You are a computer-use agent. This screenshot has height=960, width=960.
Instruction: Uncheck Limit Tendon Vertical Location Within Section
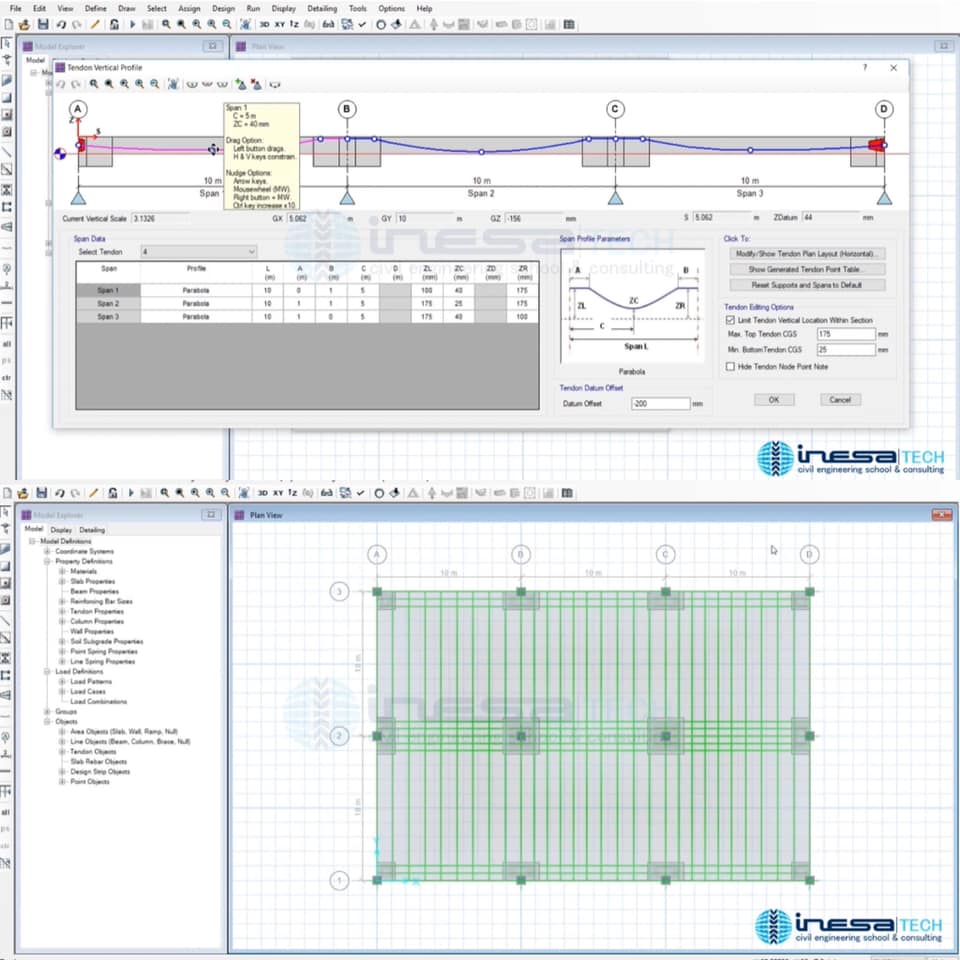tap(730, 320)
